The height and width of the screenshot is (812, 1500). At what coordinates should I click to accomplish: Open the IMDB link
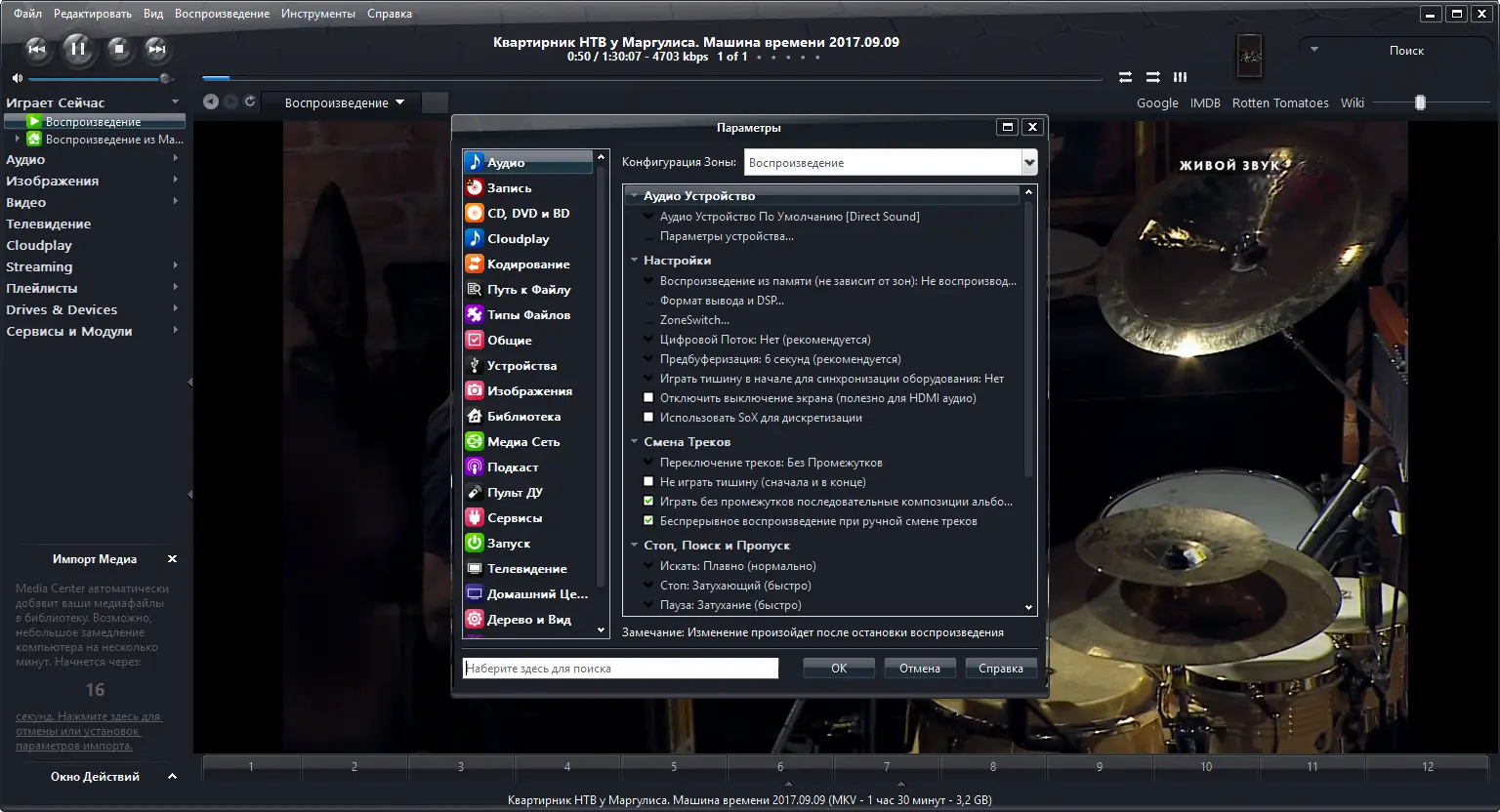[1204, 103]
